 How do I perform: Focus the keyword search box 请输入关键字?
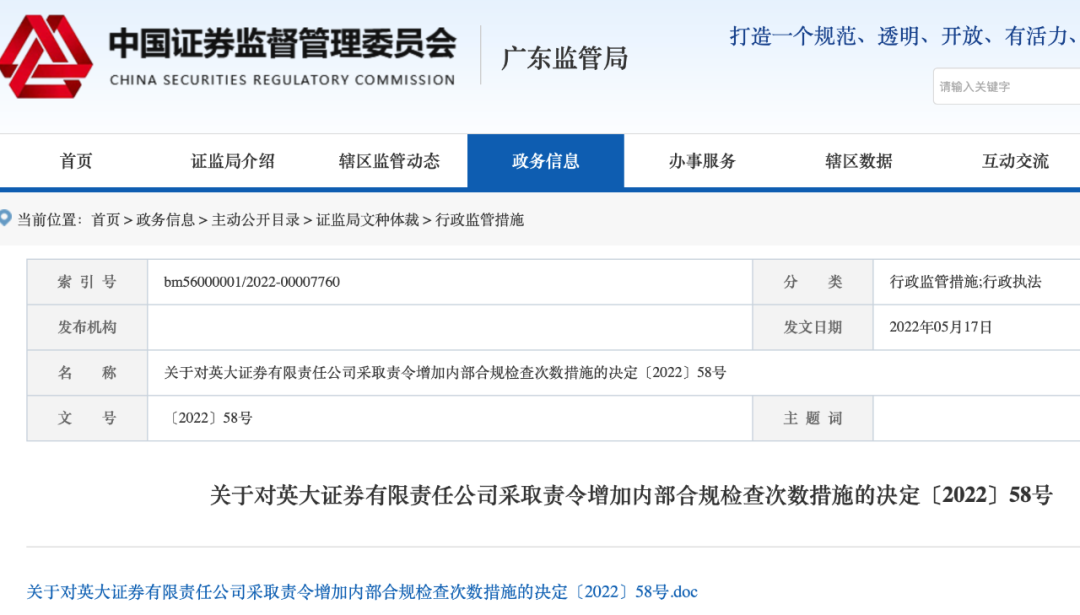pos(1006,87)
